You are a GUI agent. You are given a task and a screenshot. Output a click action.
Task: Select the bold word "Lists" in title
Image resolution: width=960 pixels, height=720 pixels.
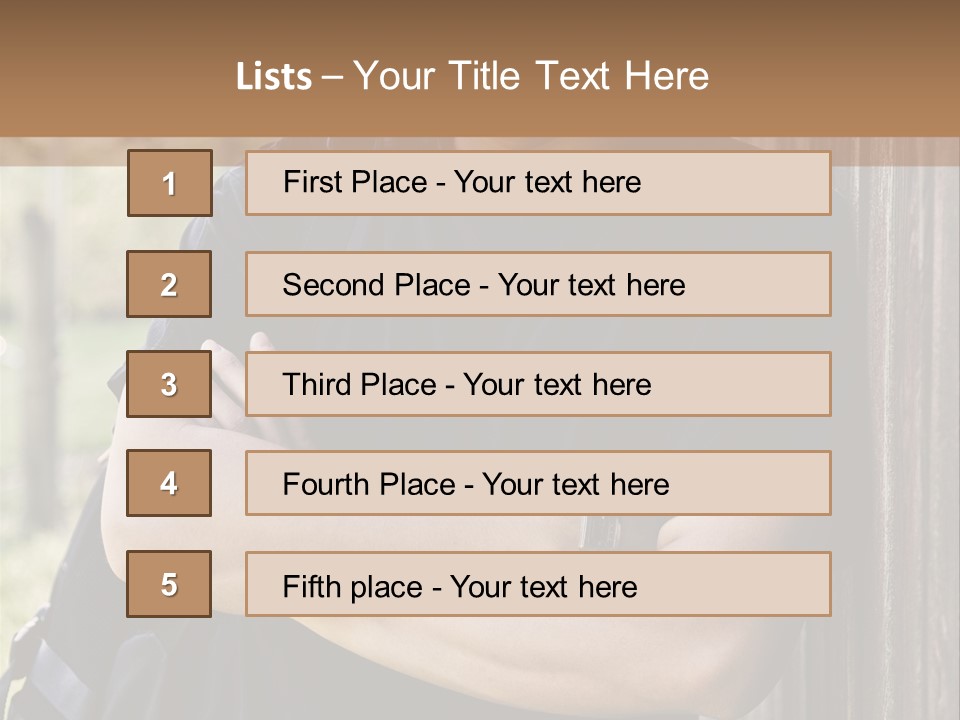273,77
